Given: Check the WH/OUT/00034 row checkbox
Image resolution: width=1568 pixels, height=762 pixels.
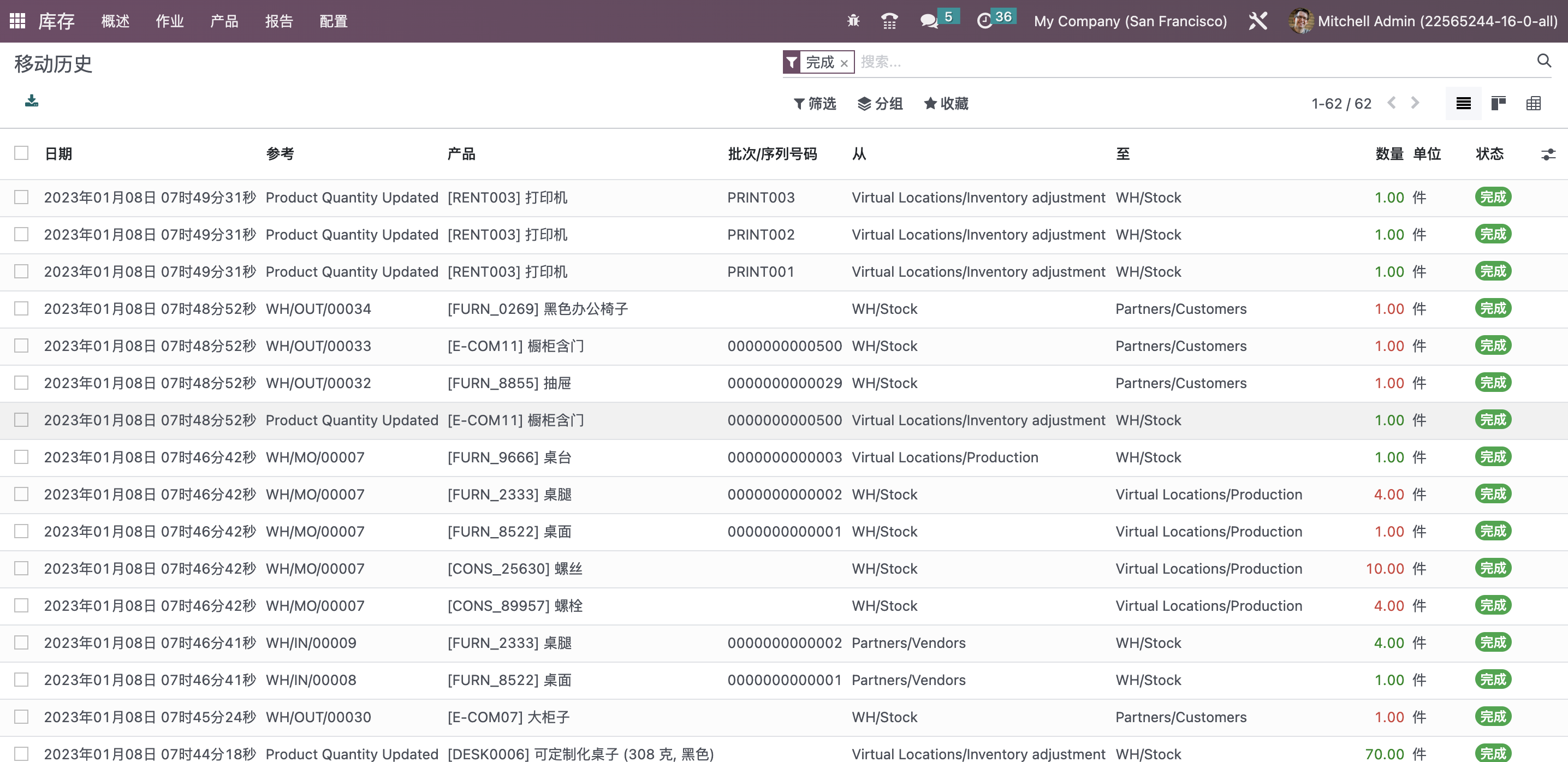Looking at the screenshot, I should [x=21, y=308].
